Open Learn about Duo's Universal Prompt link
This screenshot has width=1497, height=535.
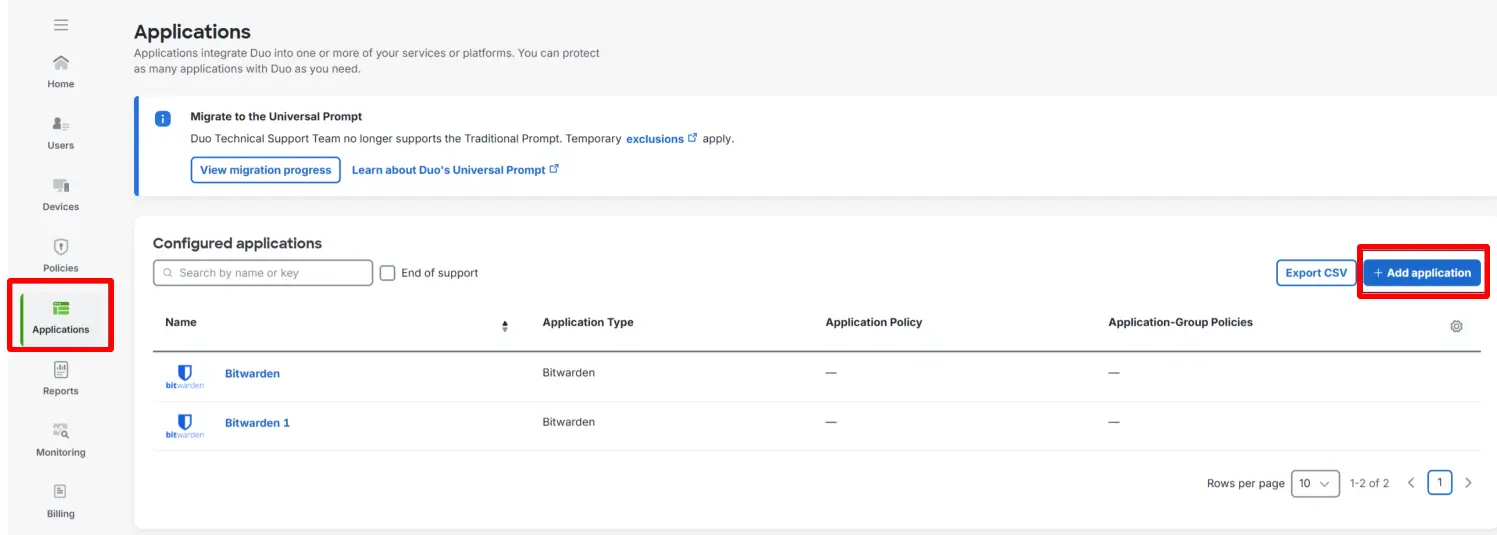tap(455, 170)
